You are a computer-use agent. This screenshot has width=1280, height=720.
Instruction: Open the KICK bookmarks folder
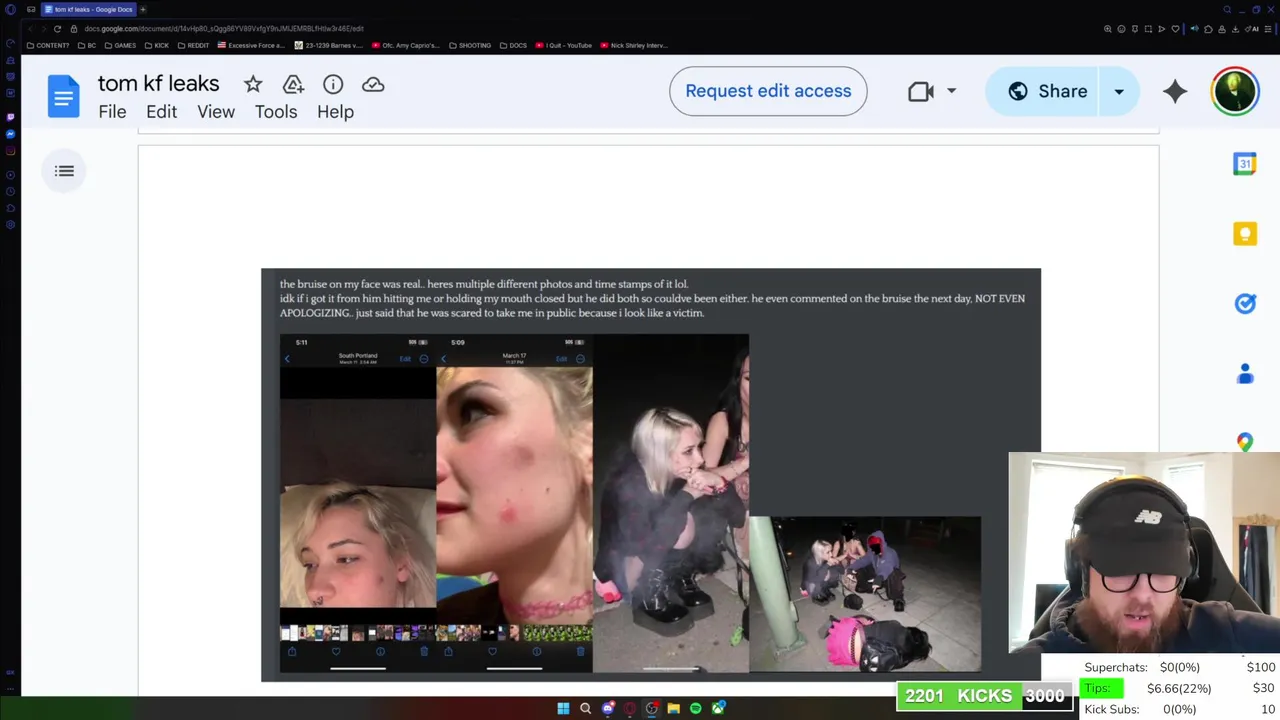coord(157,45)
